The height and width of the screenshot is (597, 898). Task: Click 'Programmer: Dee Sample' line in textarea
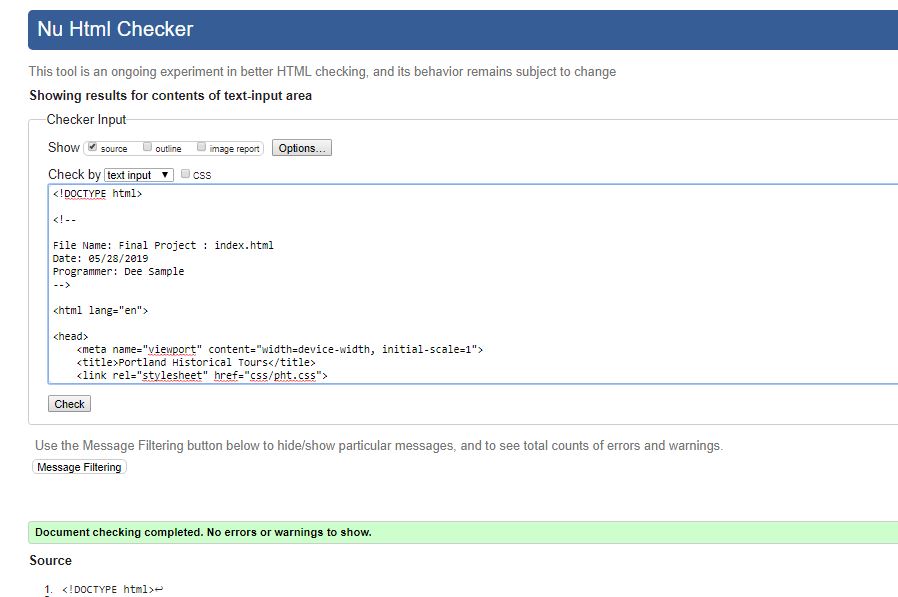coord(119,272)
